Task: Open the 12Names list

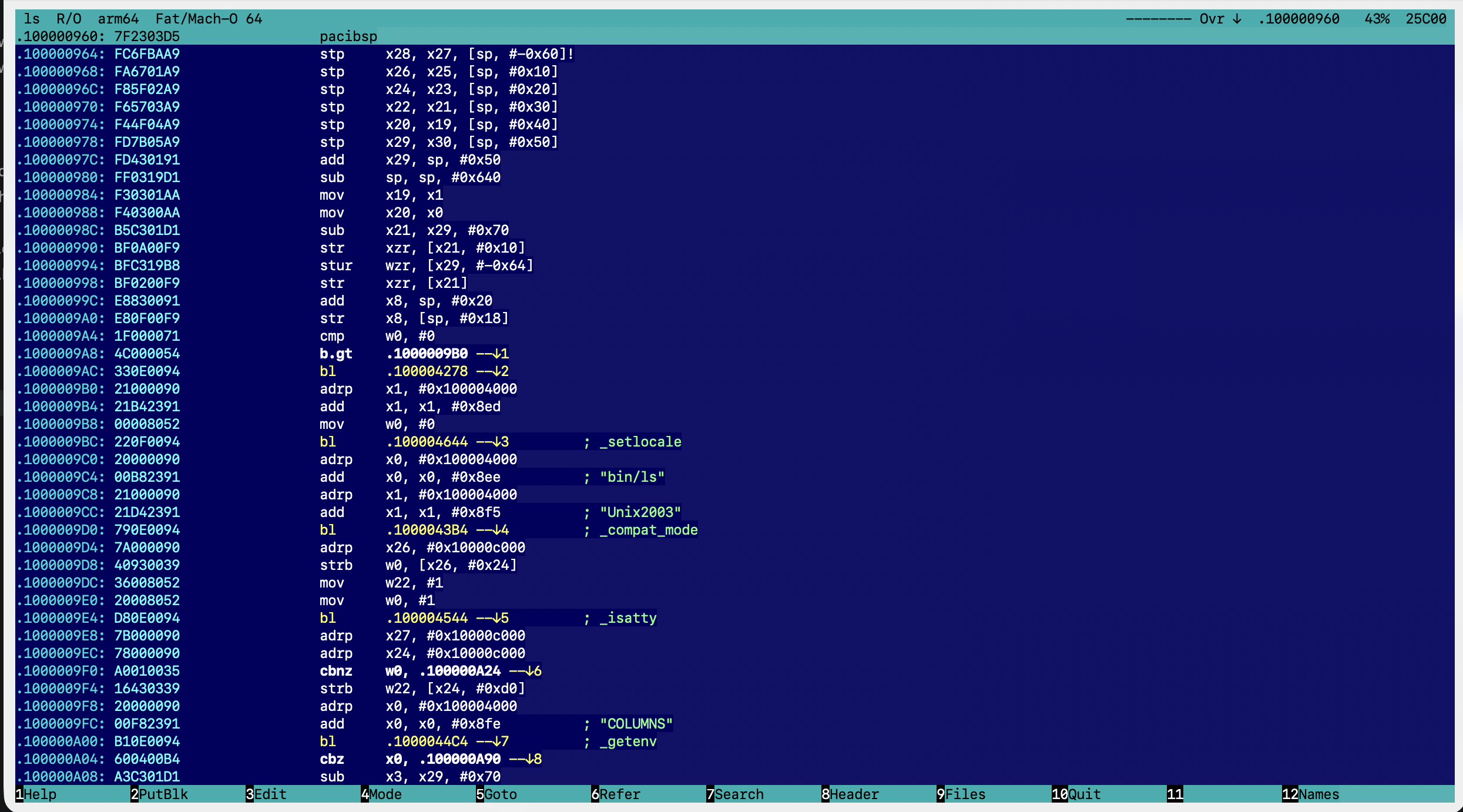Action: 1311,794
